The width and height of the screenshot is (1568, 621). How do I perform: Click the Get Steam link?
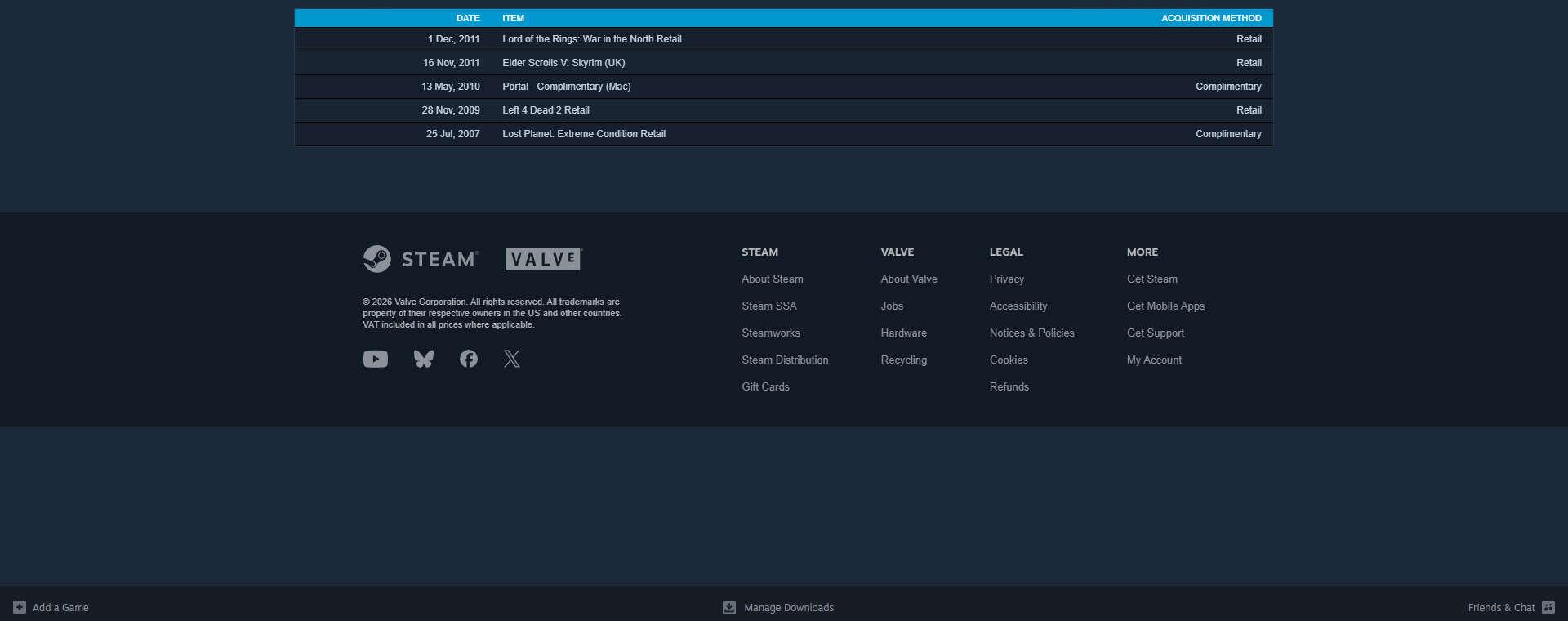(1152, 279)
